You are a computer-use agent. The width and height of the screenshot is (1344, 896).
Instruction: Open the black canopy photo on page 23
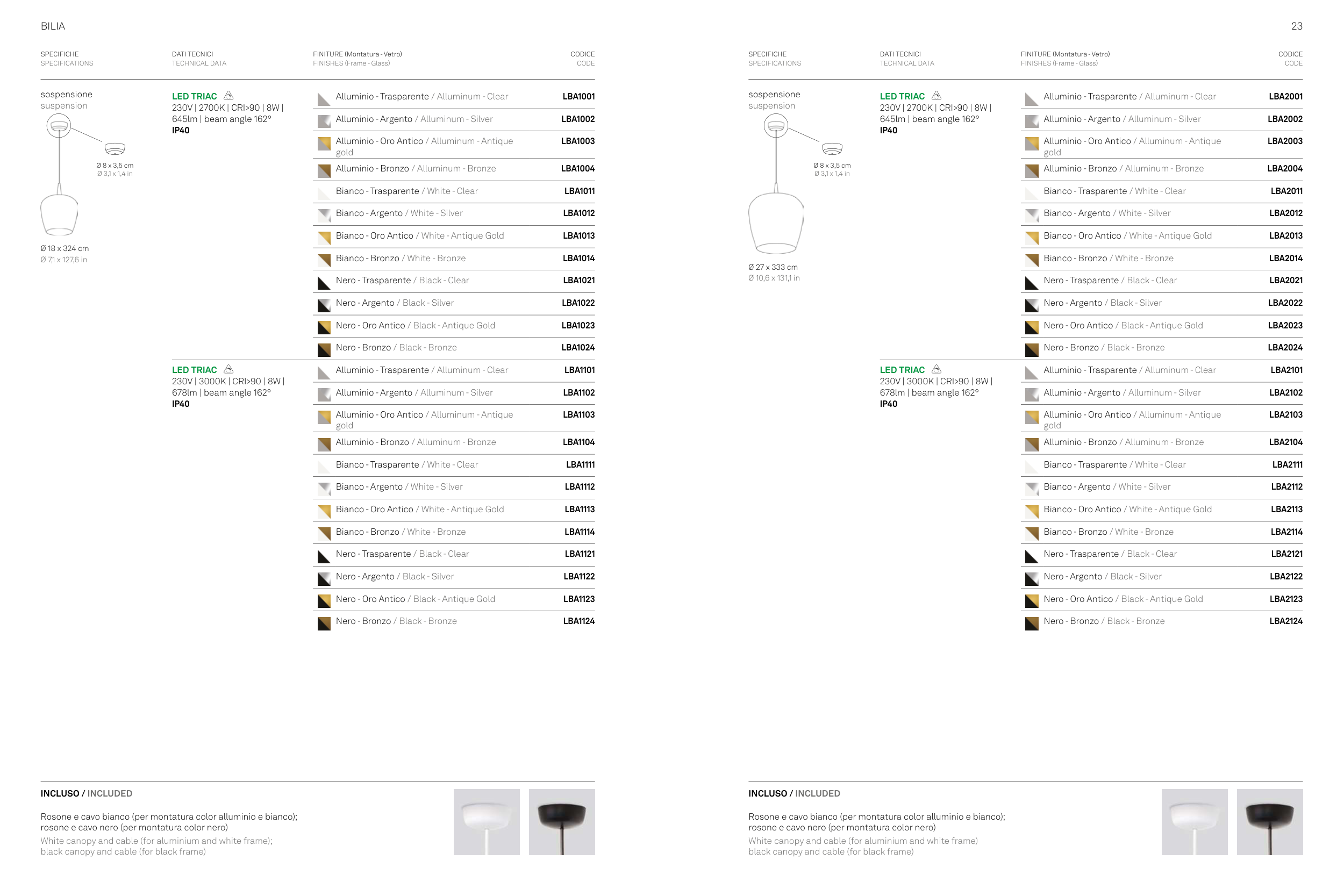1270,822
